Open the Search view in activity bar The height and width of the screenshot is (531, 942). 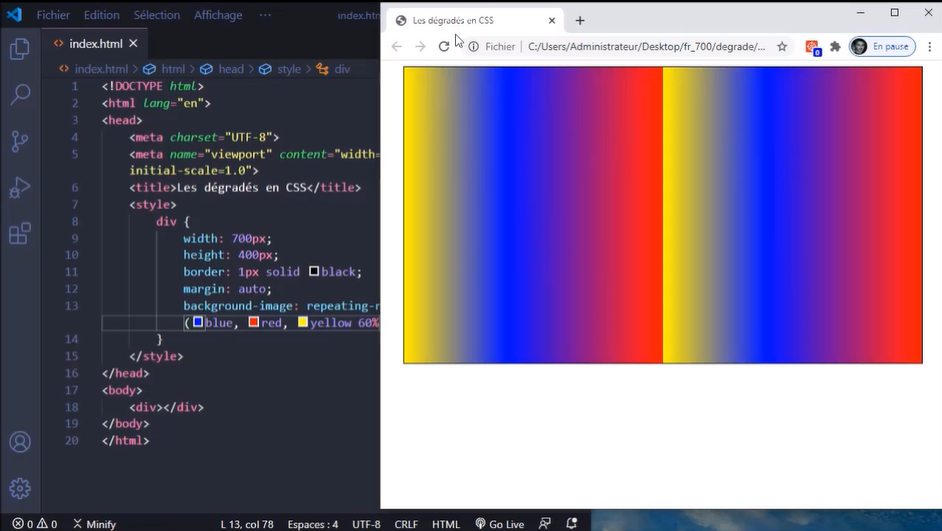click(20, 95)
